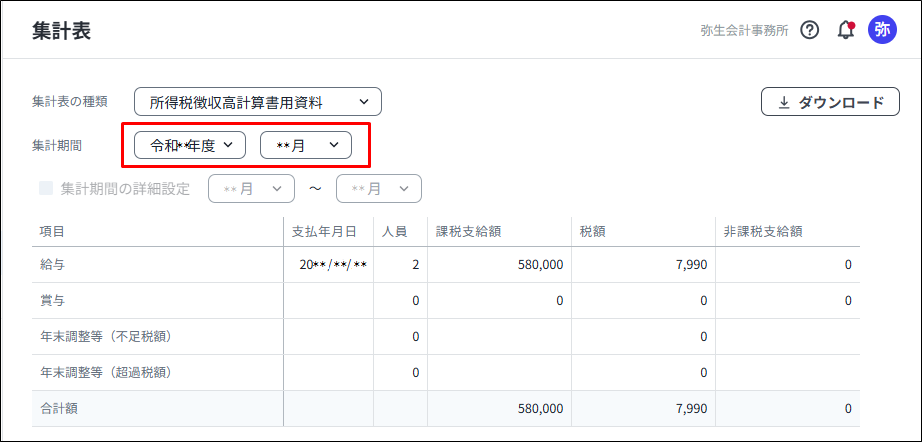Open the end month dropdown after the tilde
The image size is (922, 442).
coord(379,188)
